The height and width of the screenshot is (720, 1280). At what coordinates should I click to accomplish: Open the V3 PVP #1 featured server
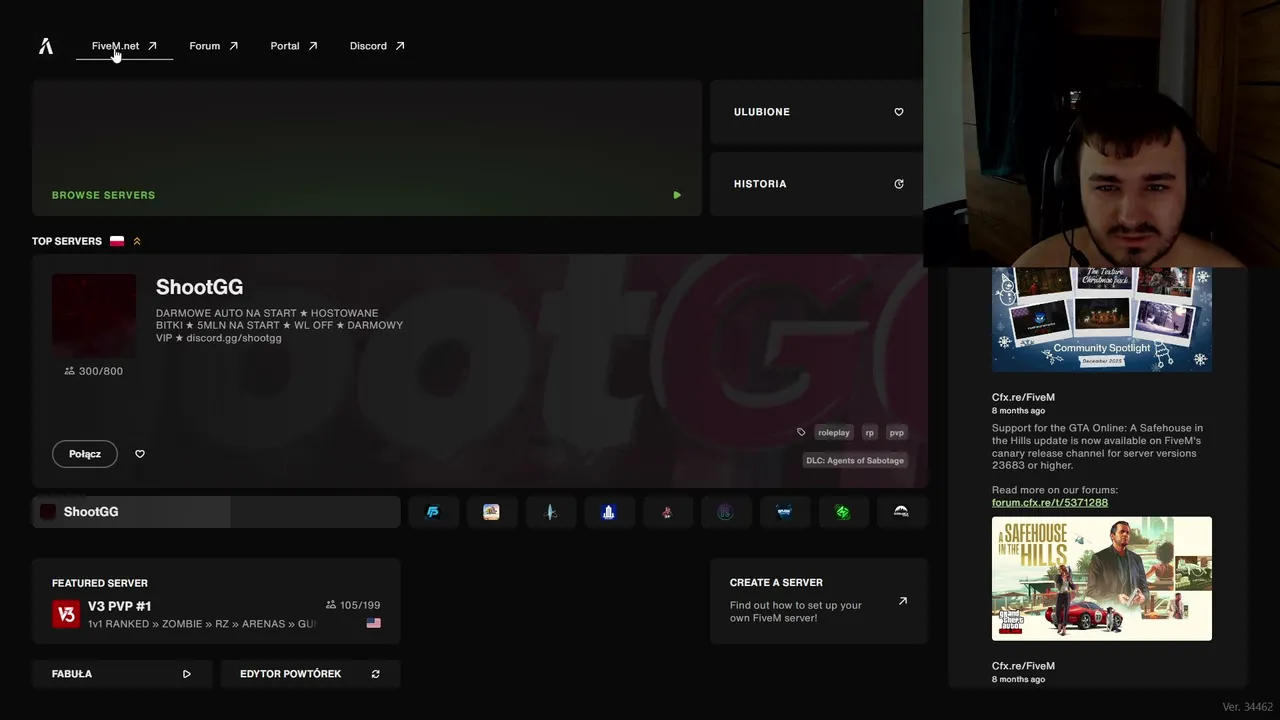[216, 601]
